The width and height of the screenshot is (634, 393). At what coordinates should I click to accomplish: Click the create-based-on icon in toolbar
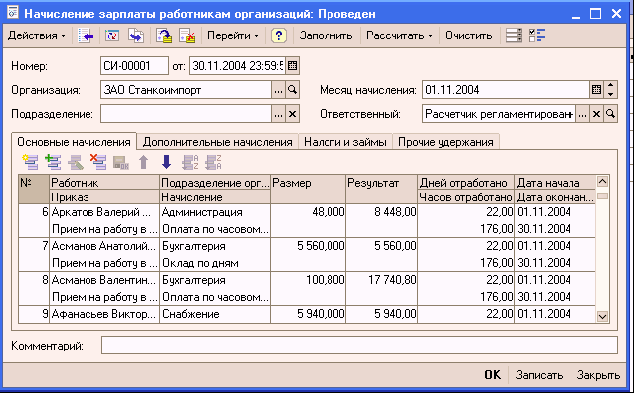pyautogui.click(x=136, y=36)
